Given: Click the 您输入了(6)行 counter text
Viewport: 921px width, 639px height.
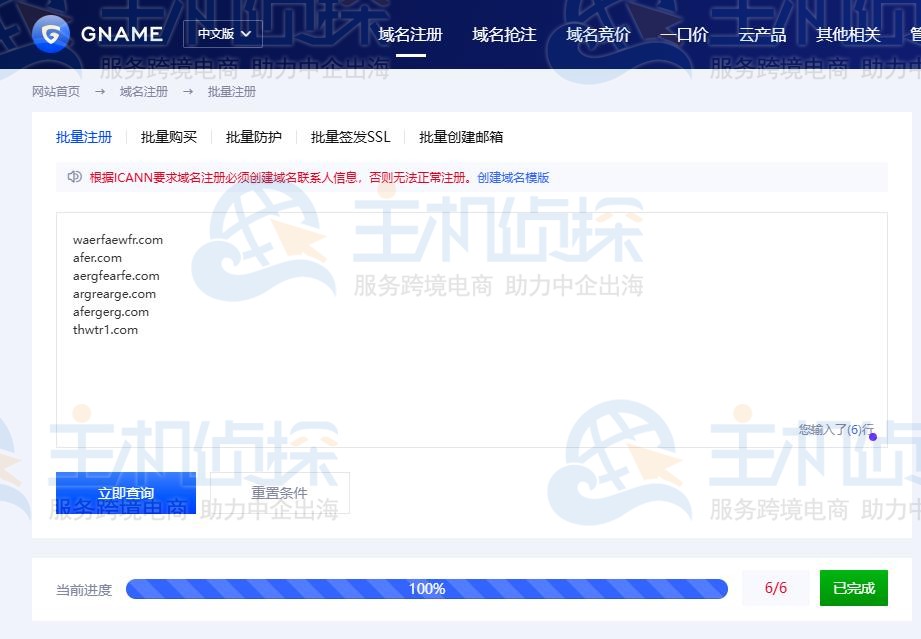Looking at the screenshot, I should [x=836, y=429].
